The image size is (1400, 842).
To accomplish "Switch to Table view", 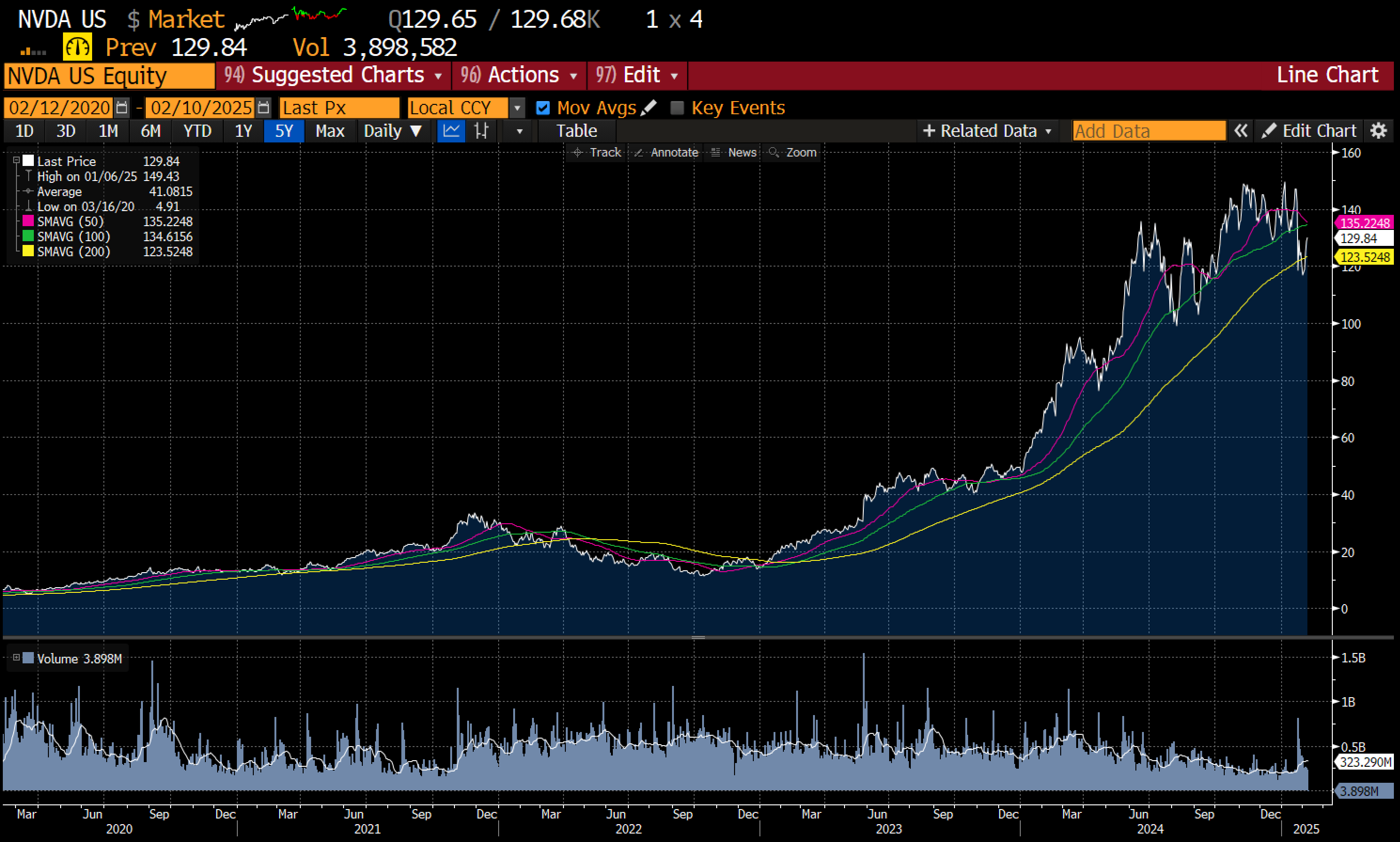I will [x=576, y=131].
